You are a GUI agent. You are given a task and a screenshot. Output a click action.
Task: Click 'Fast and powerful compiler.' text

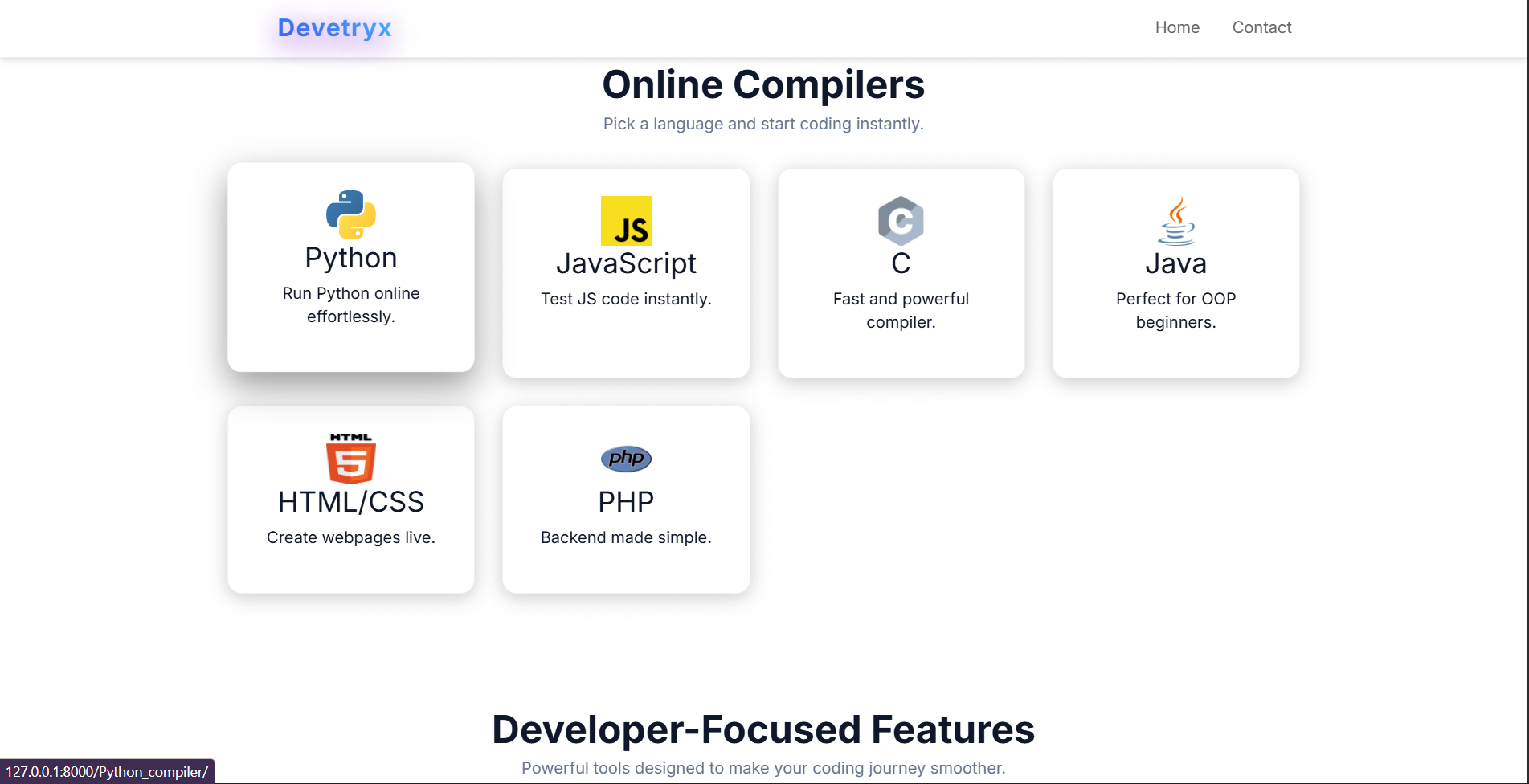pyautogui.click(x=901, y=310)
